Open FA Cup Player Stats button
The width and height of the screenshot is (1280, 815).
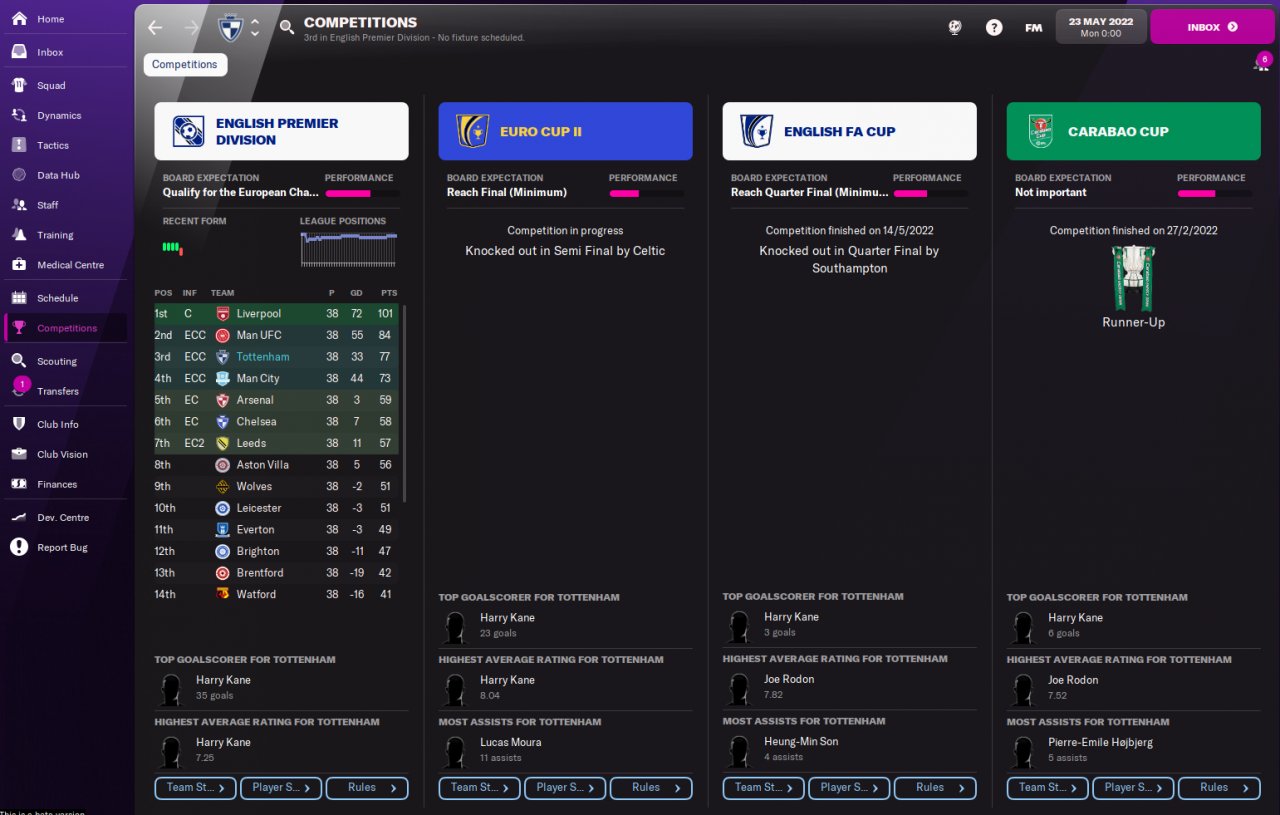849,788
